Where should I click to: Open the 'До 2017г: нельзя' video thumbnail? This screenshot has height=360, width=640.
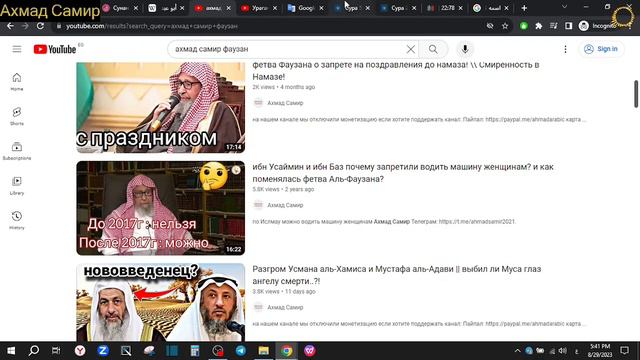[160, 208]
